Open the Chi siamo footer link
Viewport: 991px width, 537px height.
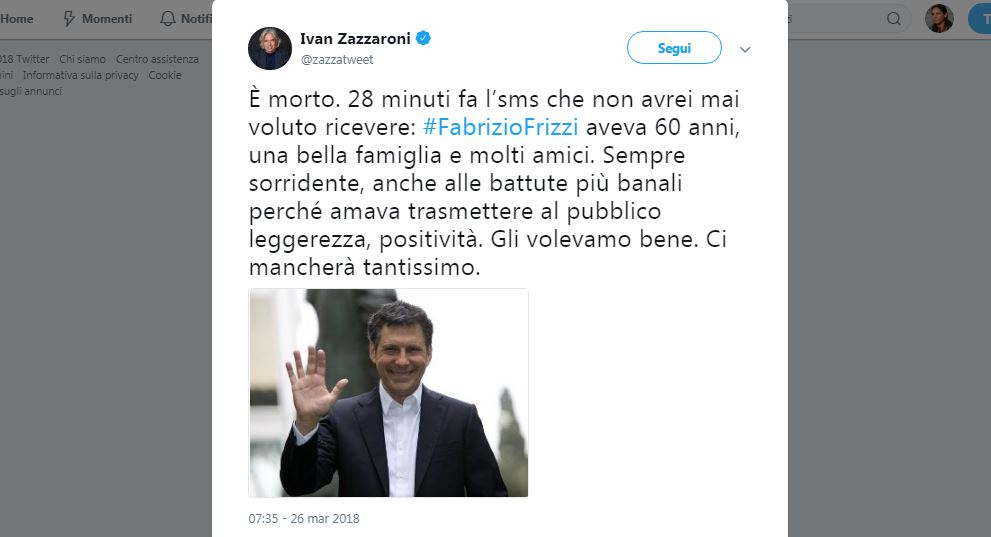(83, 59)
